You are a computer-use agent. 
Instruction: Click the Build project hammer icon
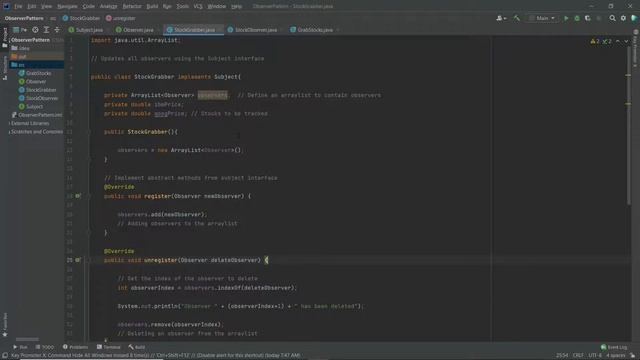tap(517, 18)
